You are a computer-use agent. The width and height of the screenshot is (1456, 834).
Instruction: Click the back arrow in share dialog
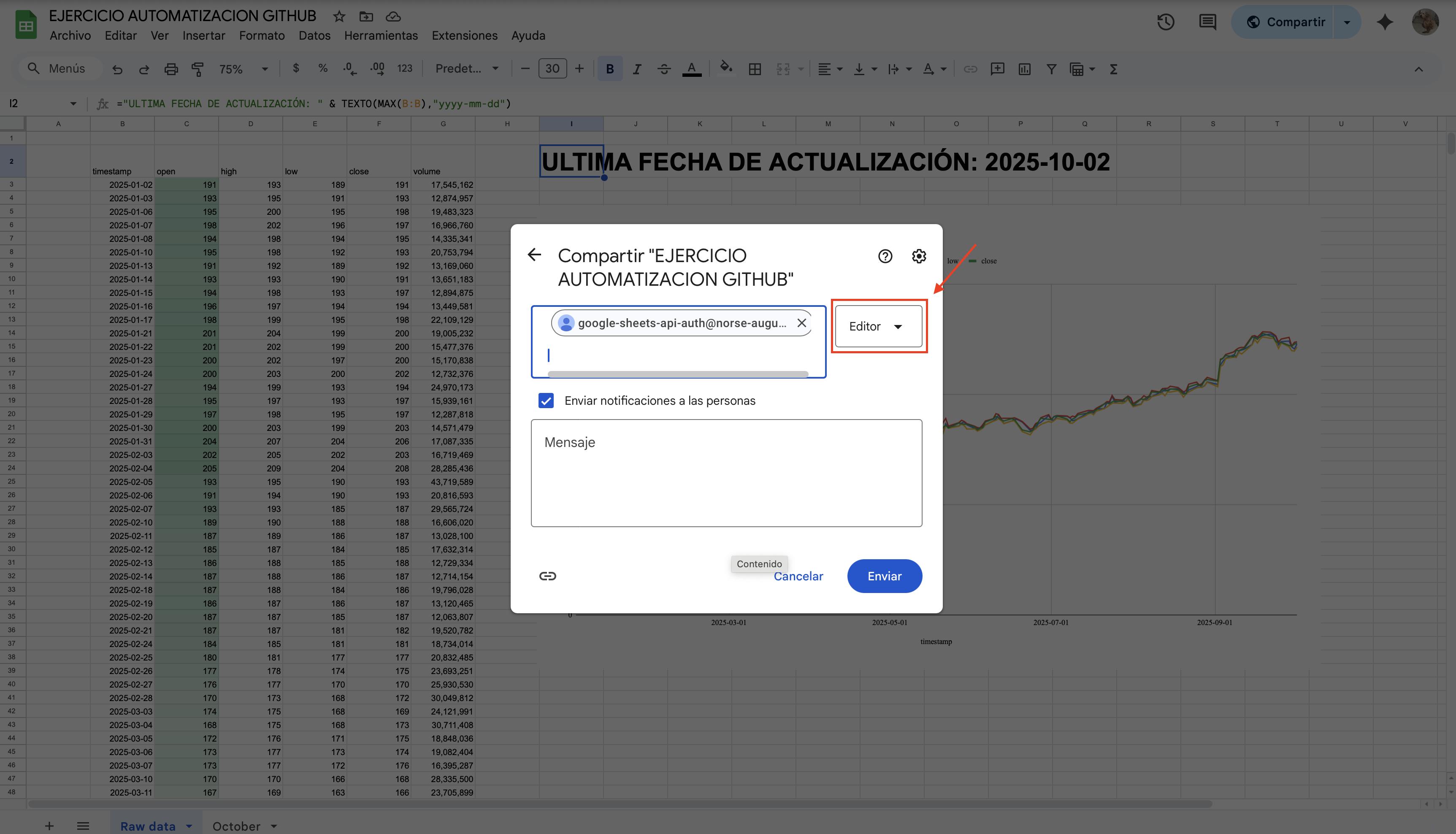[534, 255]
